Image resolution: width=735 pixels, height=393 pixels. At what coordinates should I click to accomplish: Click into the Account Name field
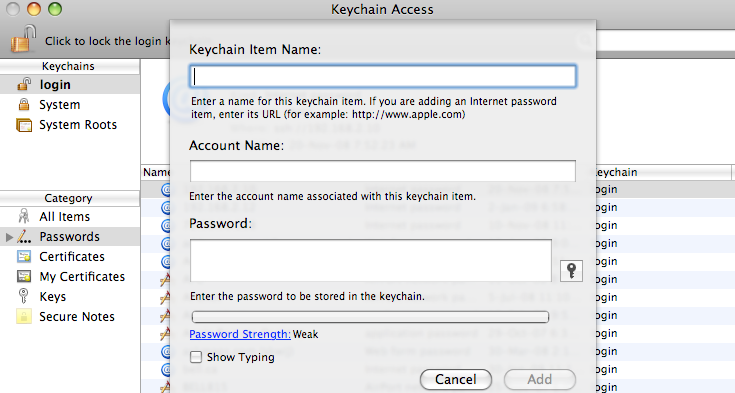tap(383, 171)
